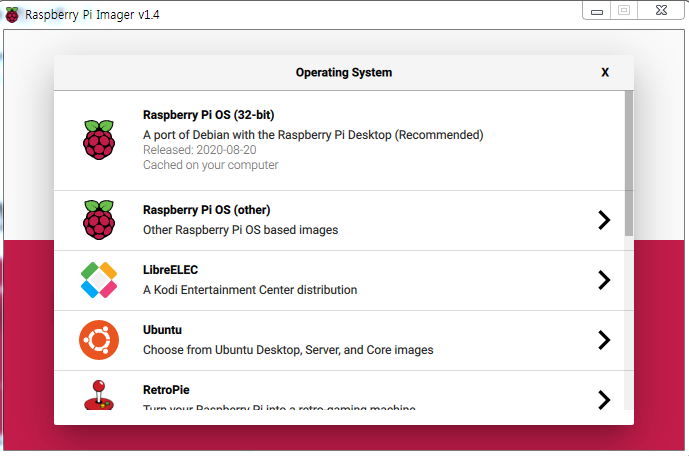
Task: Open the RetroPie entry
Action: pos(339,391)
